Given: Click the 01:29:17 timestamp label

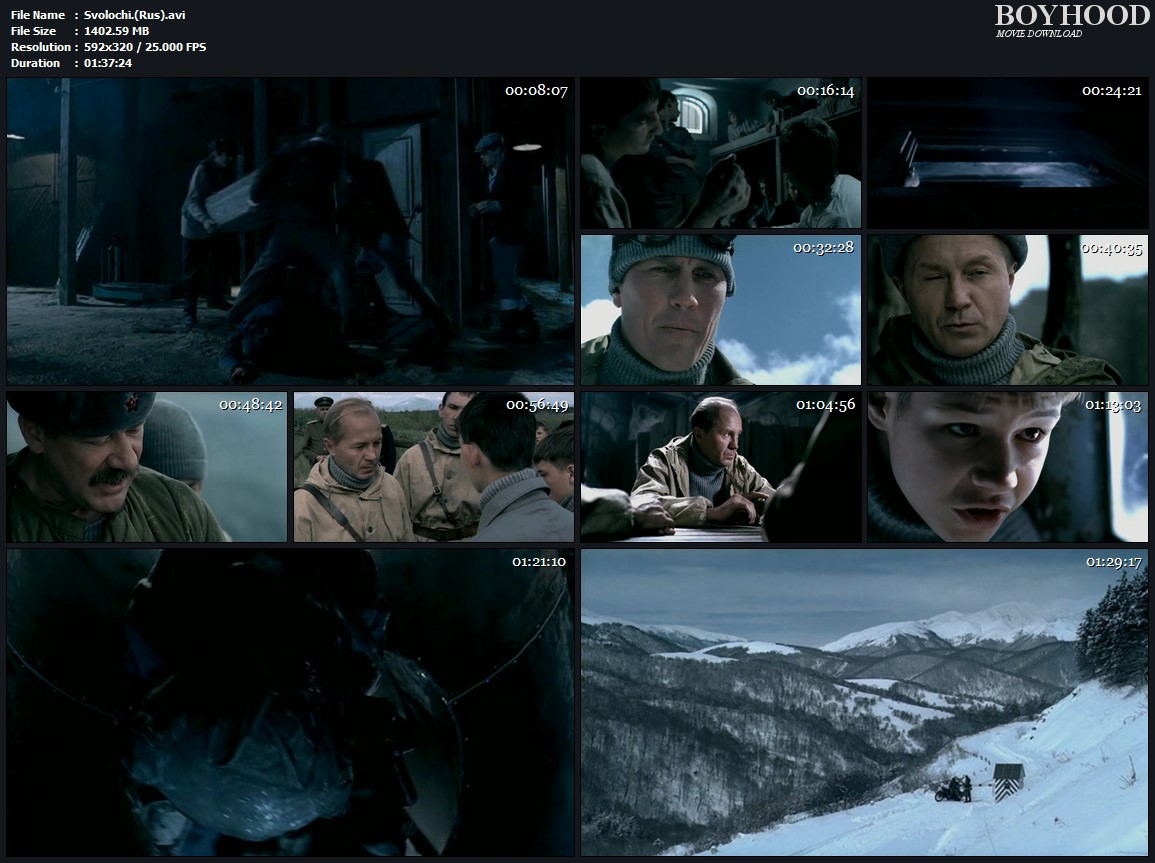Looking at the screenshot, I should 1113,562.
